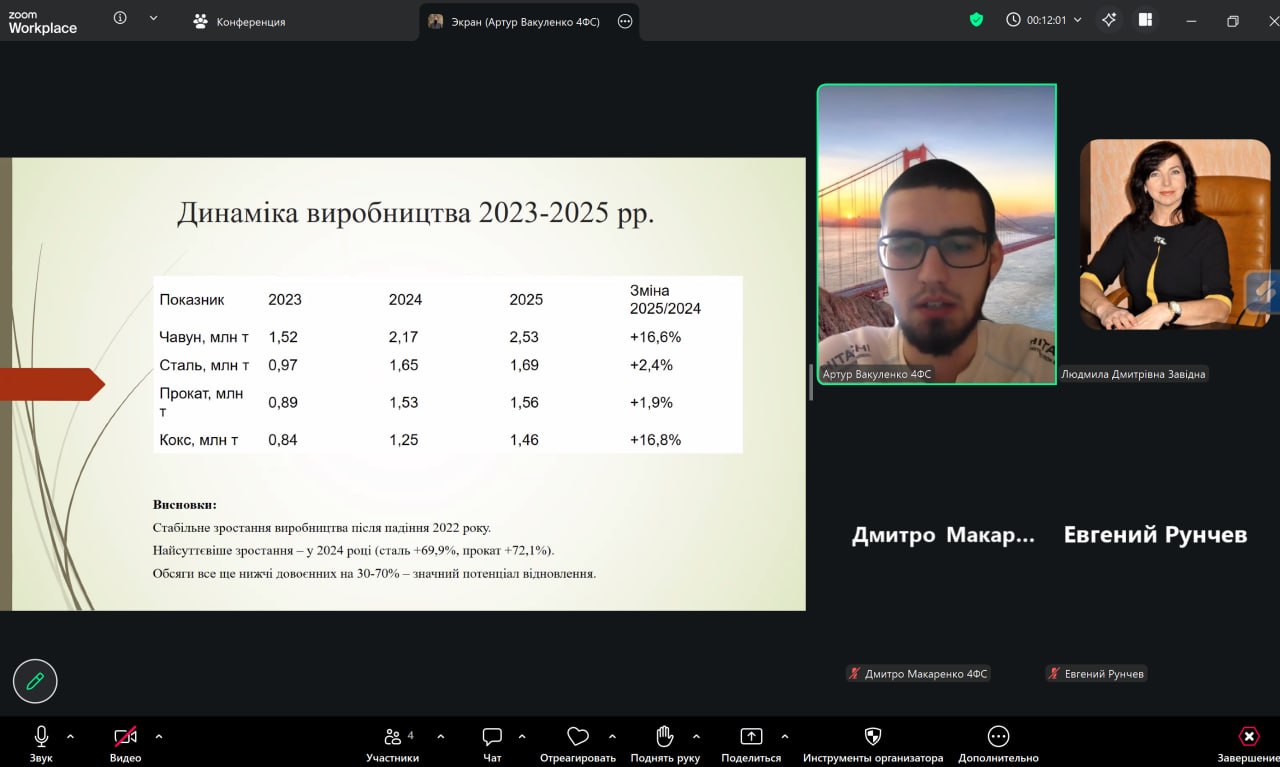Select Людмила Дмитрівна Завідна video thumbnail

click(1174, 234)
